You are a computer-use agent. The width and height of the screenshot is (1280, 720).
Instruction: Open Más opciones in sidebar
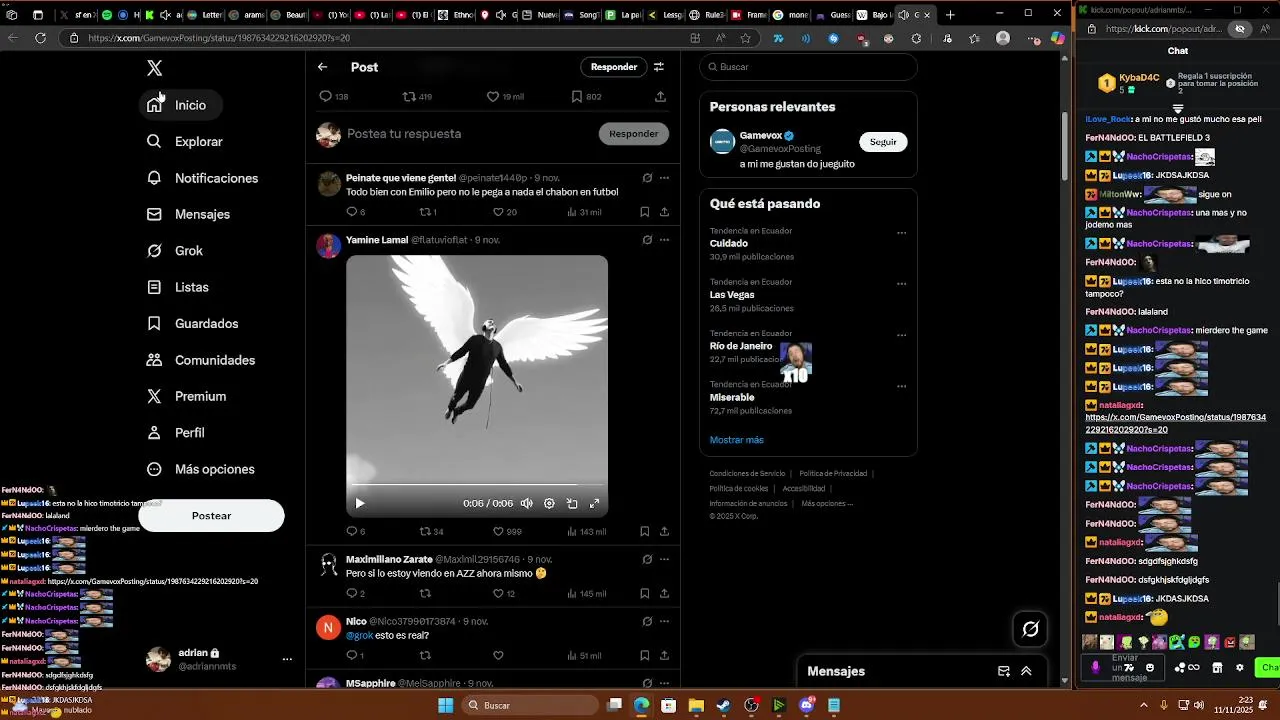201,470
